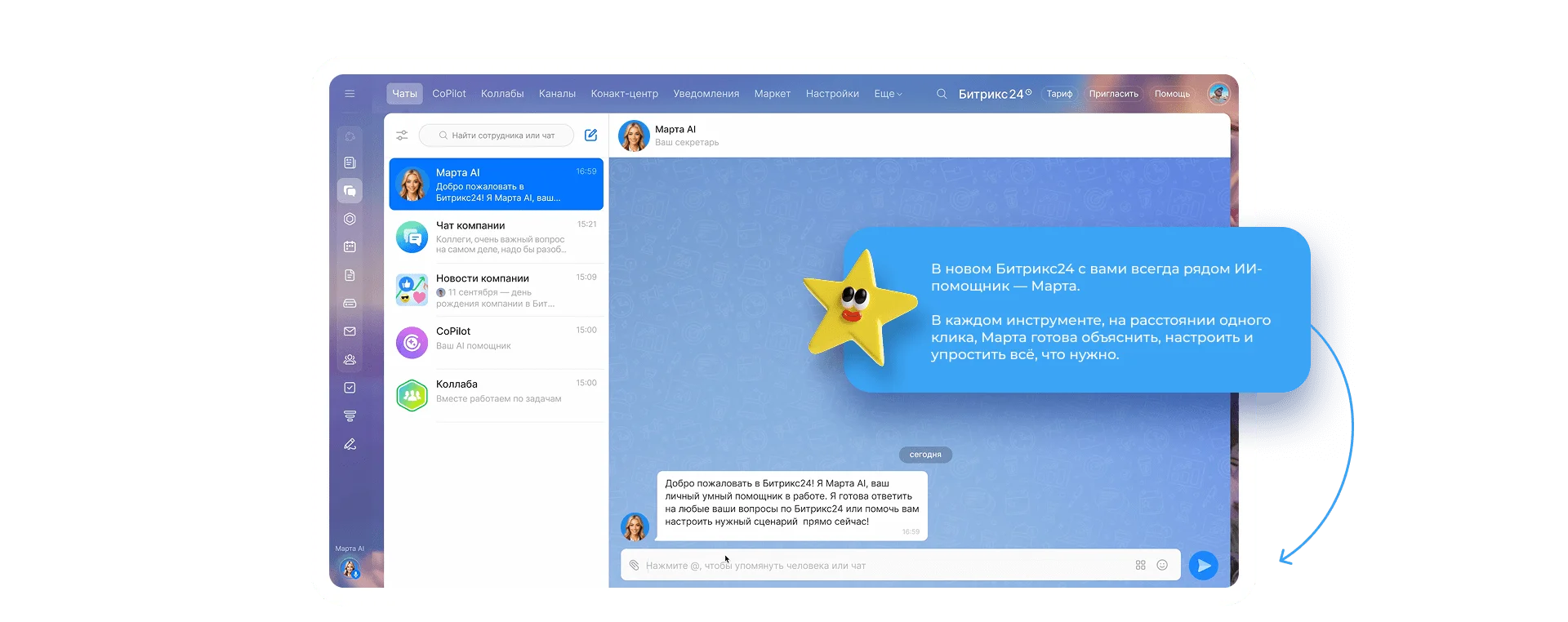The height and width of the screenshot is (622, 1568).
Task: Click the welcome message from Марта AI
Action: pos(792,505)
